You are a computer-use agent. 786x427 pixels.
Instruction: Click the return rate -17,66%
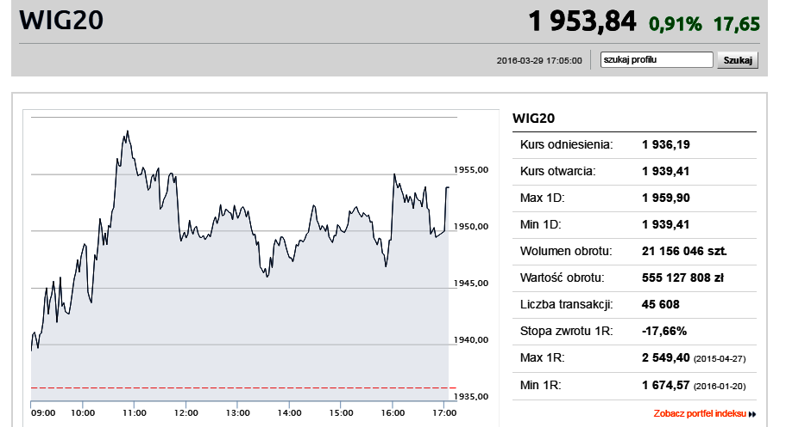tap(664, 331)
